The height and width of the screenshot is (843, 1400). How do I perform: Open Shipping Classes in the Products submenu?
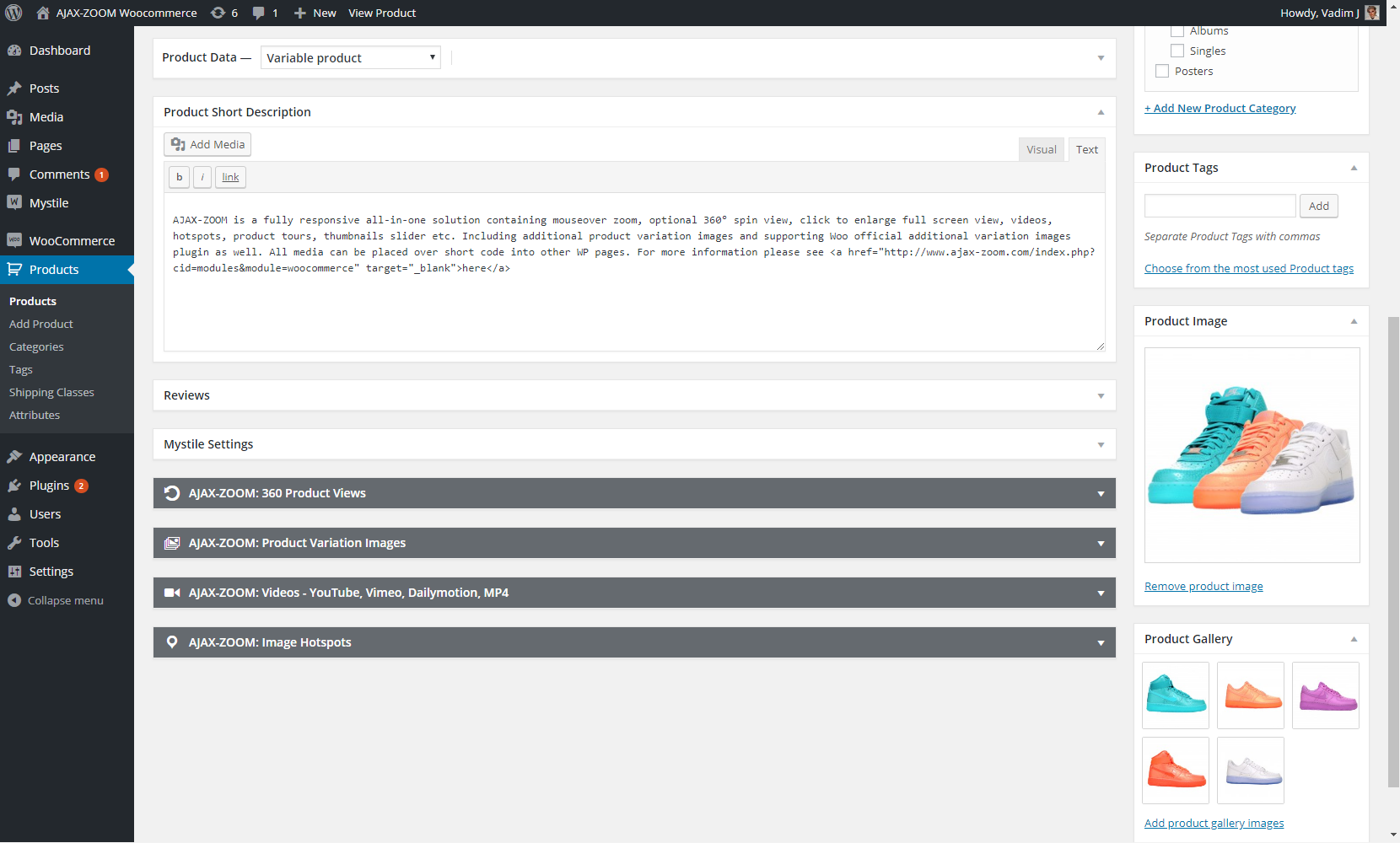point(51,392)
